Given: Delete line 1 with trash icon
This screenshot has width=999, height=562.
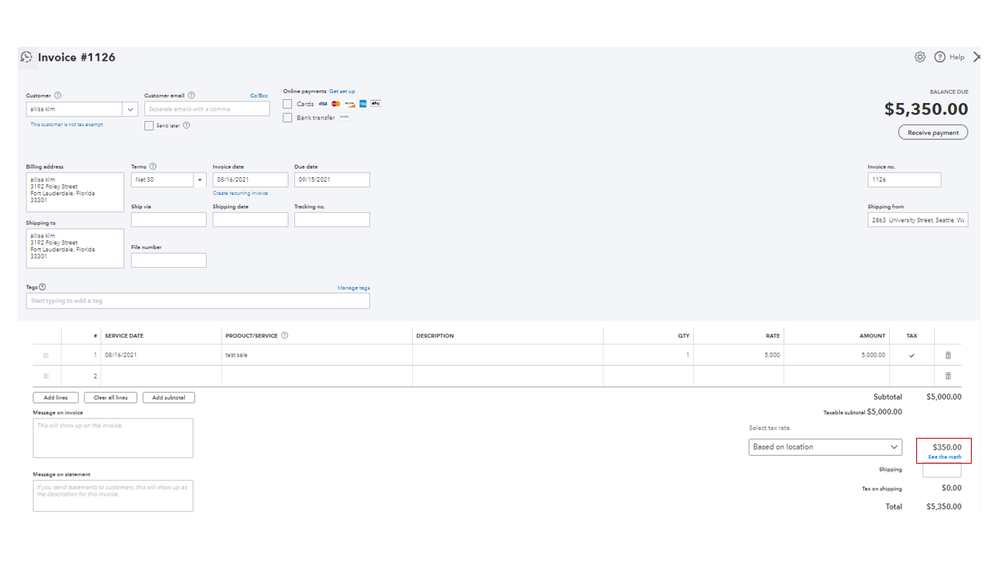Looking at the screenshot, I should (x=948, y=356).
